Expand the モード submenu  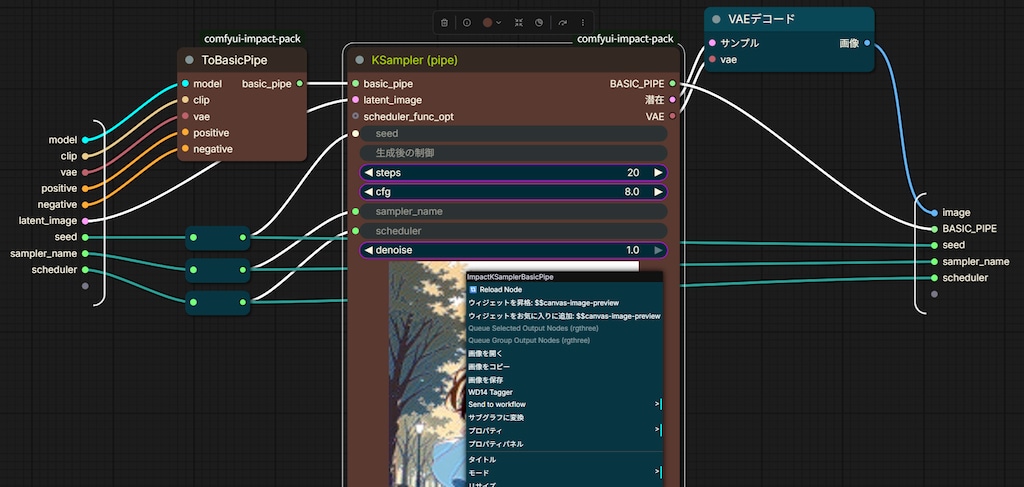coord(564,473)
